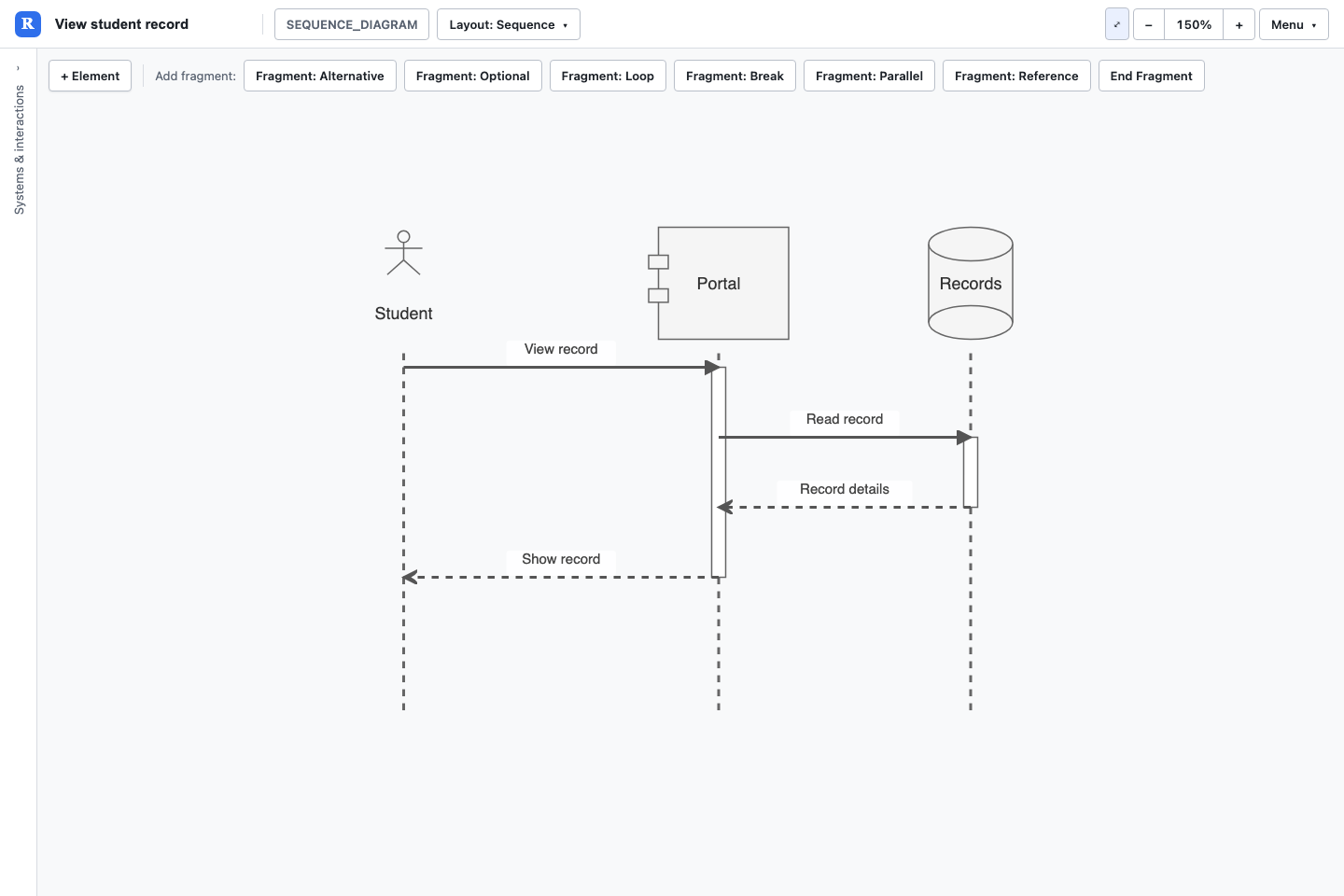Select the Show record return label
This screenshot has height=896, width=1344.
(x=561, y=559)
